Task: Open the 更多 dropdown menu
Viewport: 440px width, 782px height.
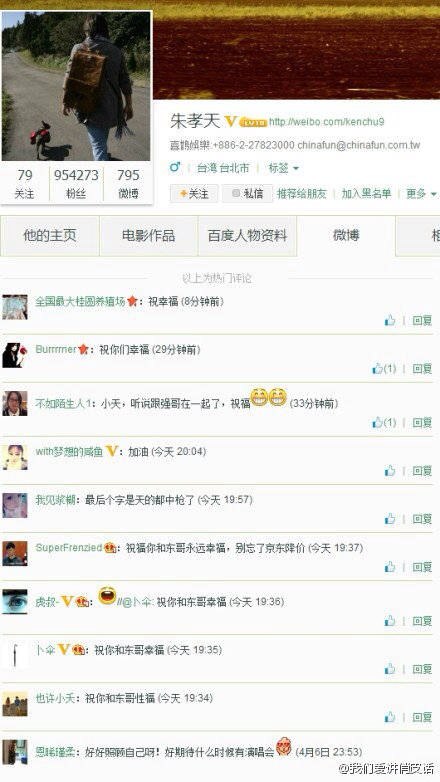Action: [421, 194]
